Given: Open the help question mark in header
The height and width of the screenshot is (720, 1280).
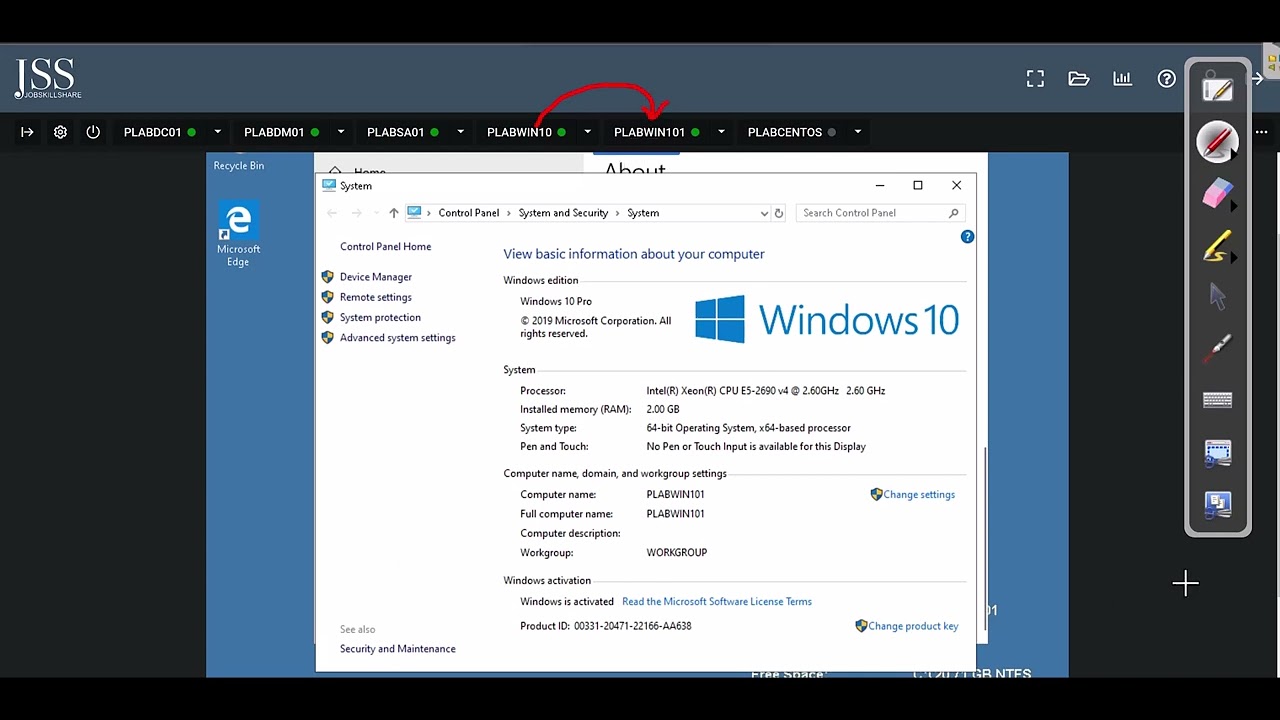Looking at the screenshot, I should point(1167,79).
